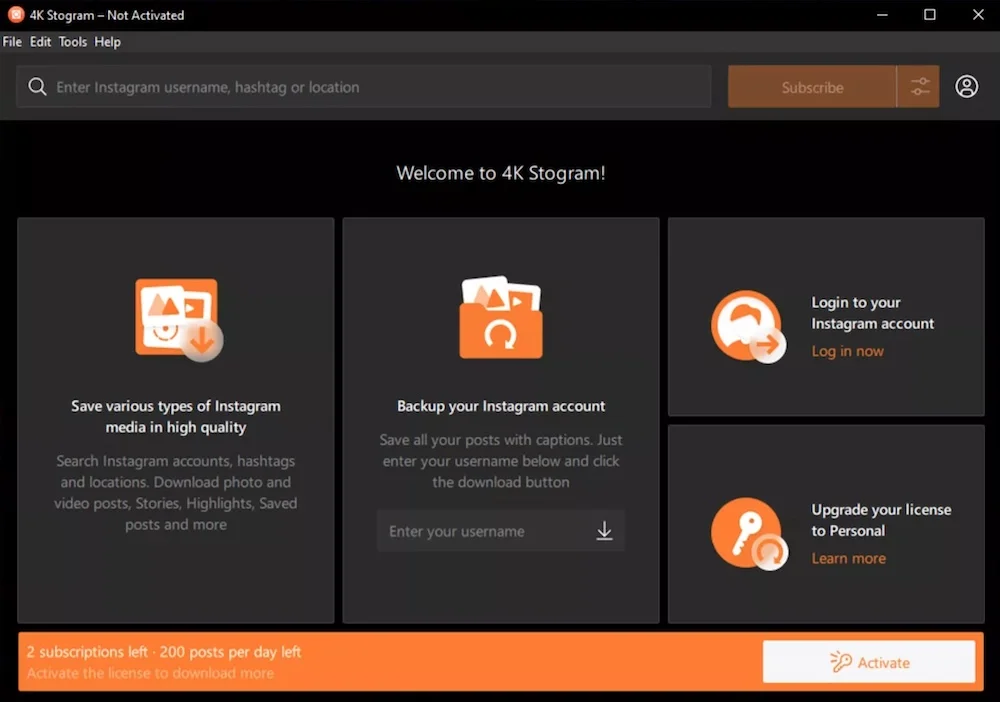Focus the Enter your username backup field
1000x702 pixels.
click(x=501, y=530)
